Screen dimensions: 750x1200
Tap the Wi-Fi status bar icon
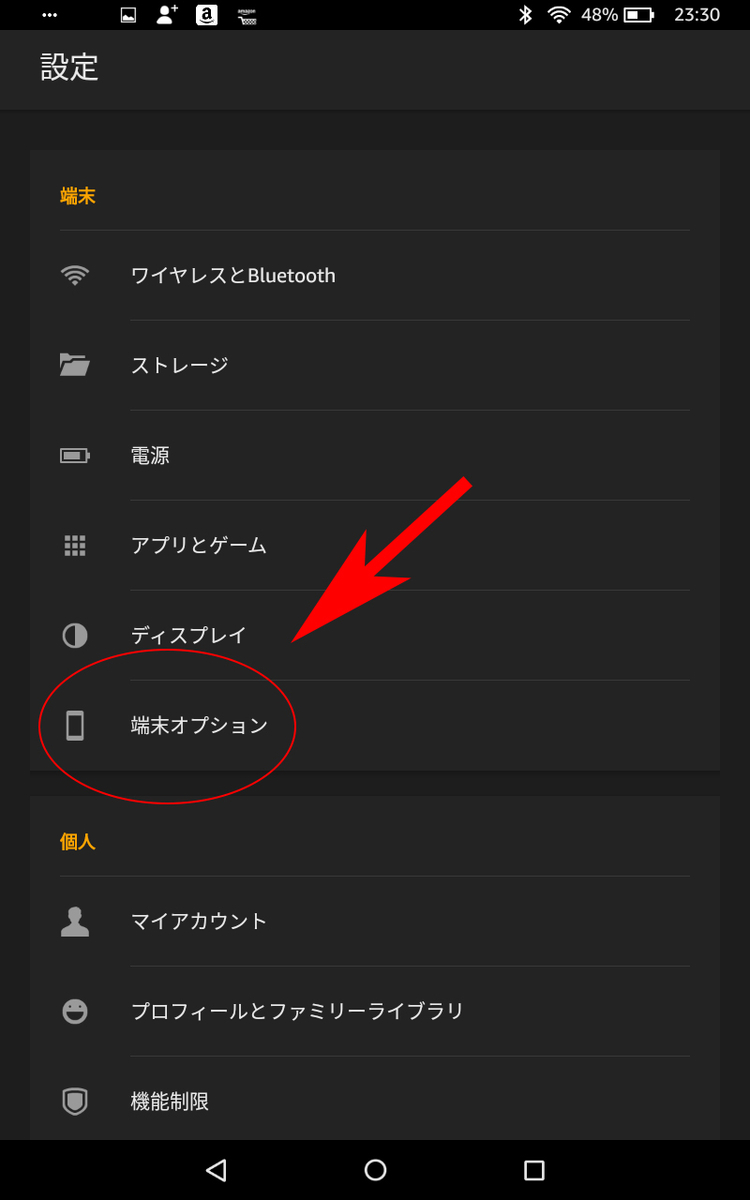559,15
